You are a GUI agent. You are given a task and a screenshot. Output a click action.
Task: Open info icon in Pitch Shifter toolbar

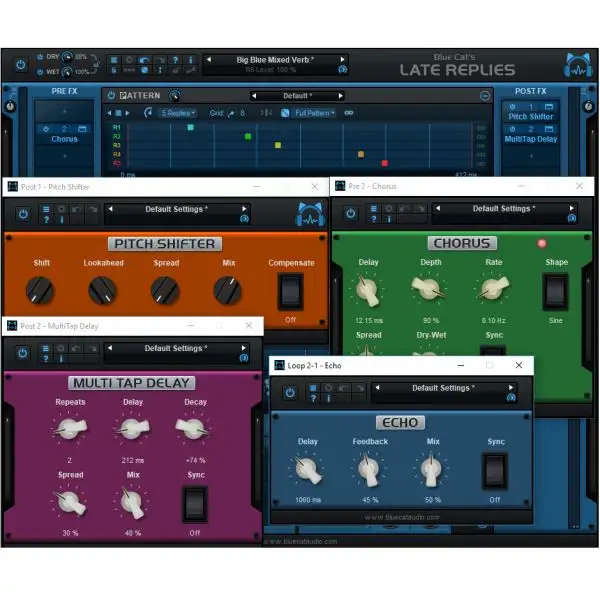[x=62, y=220]
